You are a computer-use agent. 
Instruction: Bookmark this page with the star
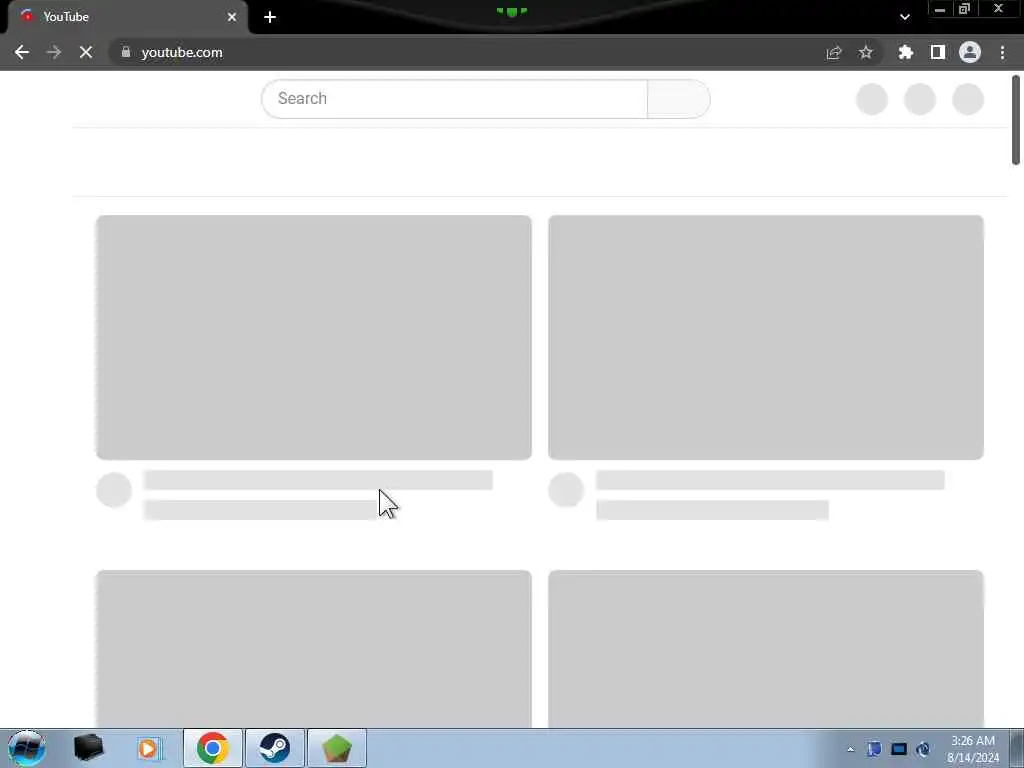coord(865,52)
